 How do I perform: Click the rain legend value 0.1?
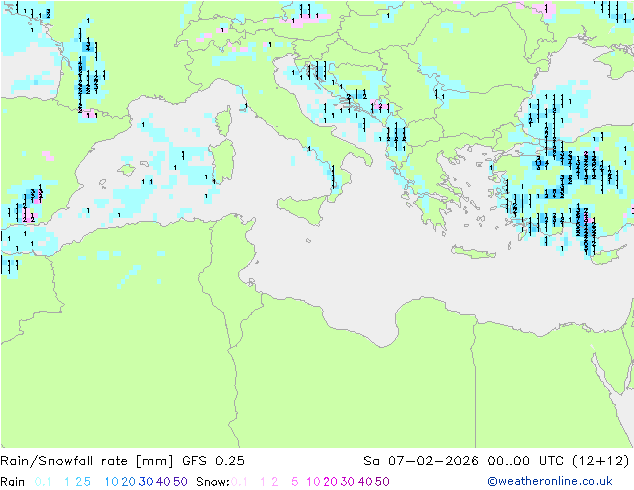point(43,482)
